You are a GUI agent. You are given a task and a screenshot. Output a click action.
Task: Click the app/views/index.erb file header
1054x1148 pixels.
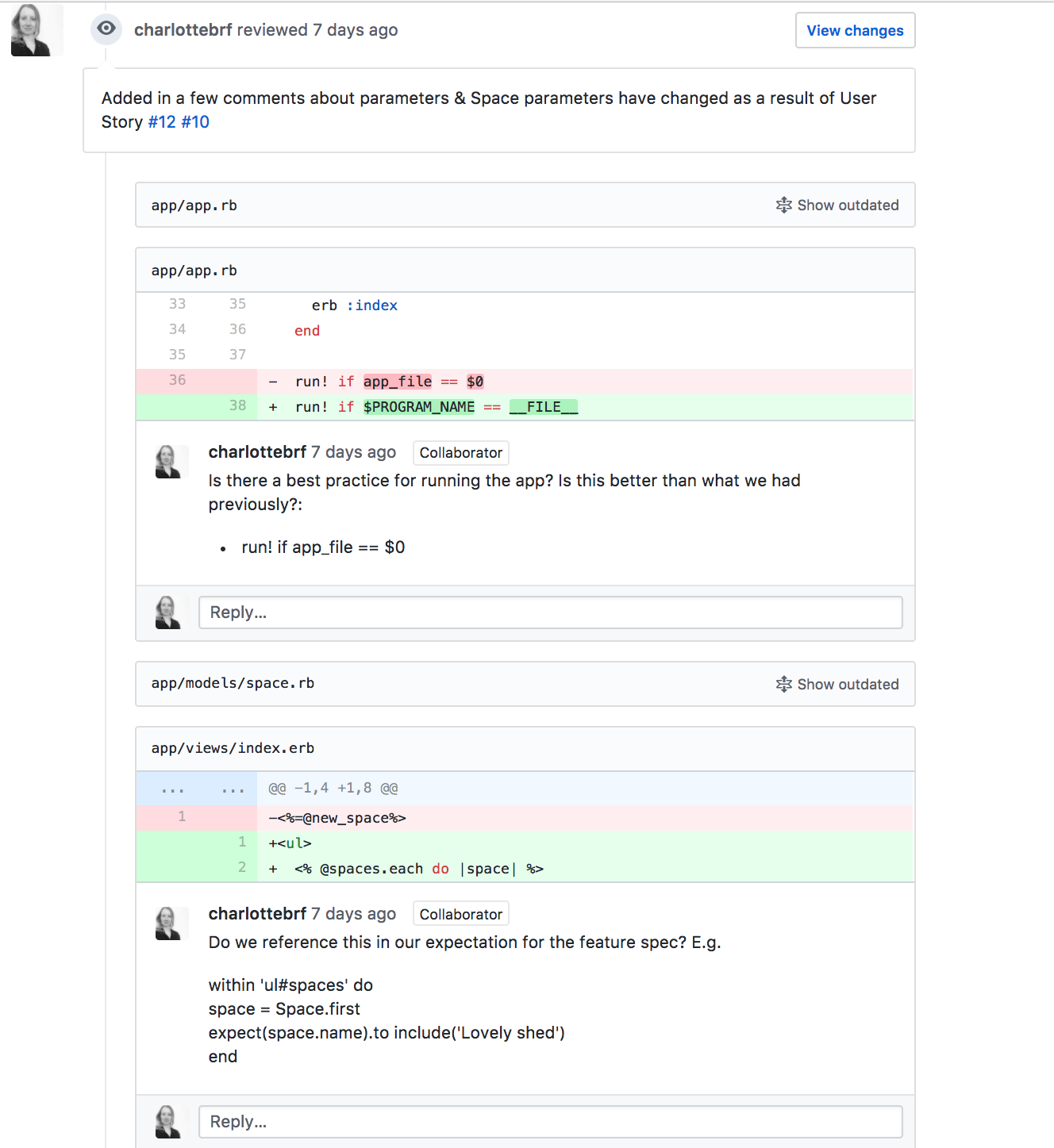tap(233, 748)
